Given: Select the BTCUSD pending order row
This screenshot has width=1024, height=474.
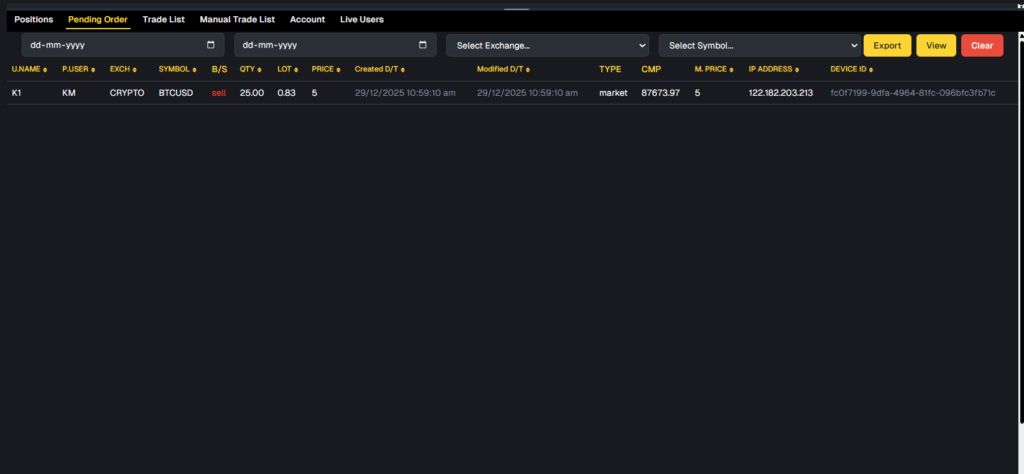Looking at the screenshot, I should click(175, 93).
